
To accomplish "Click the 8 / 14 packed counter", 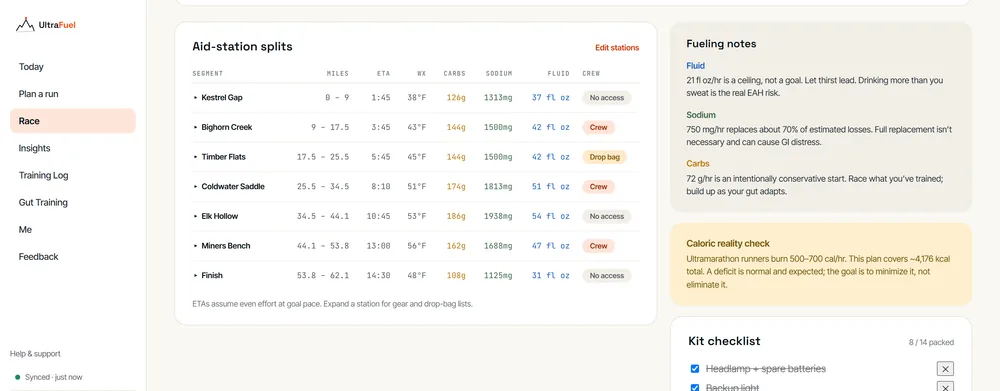I will point(931,343).
